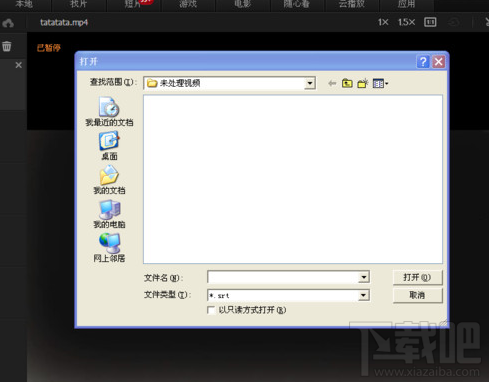Switch to the sixth player tab before cloud play
Viewport: 489px width, 382px height.
297,4
